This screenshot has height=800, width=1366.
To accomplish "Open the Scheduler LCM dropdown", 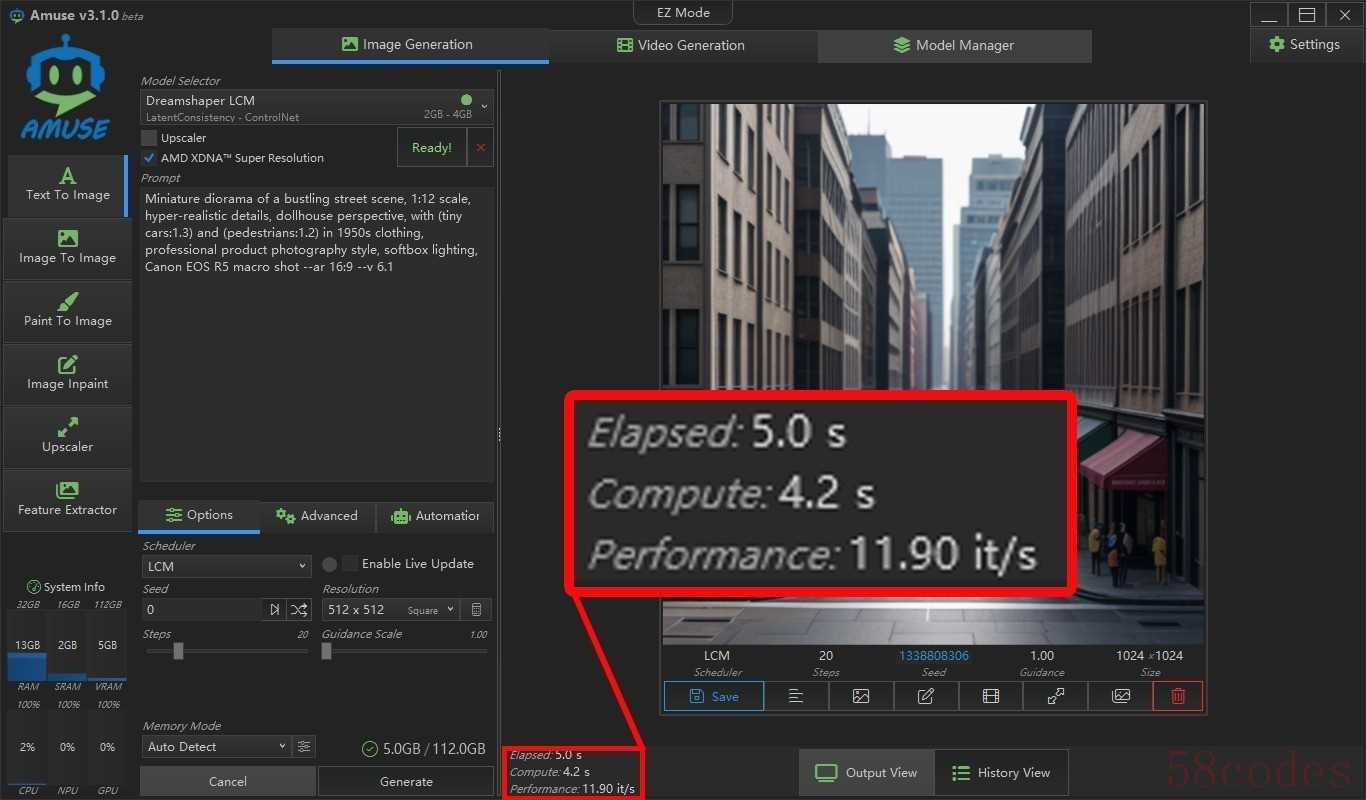I will coord(227,566).
